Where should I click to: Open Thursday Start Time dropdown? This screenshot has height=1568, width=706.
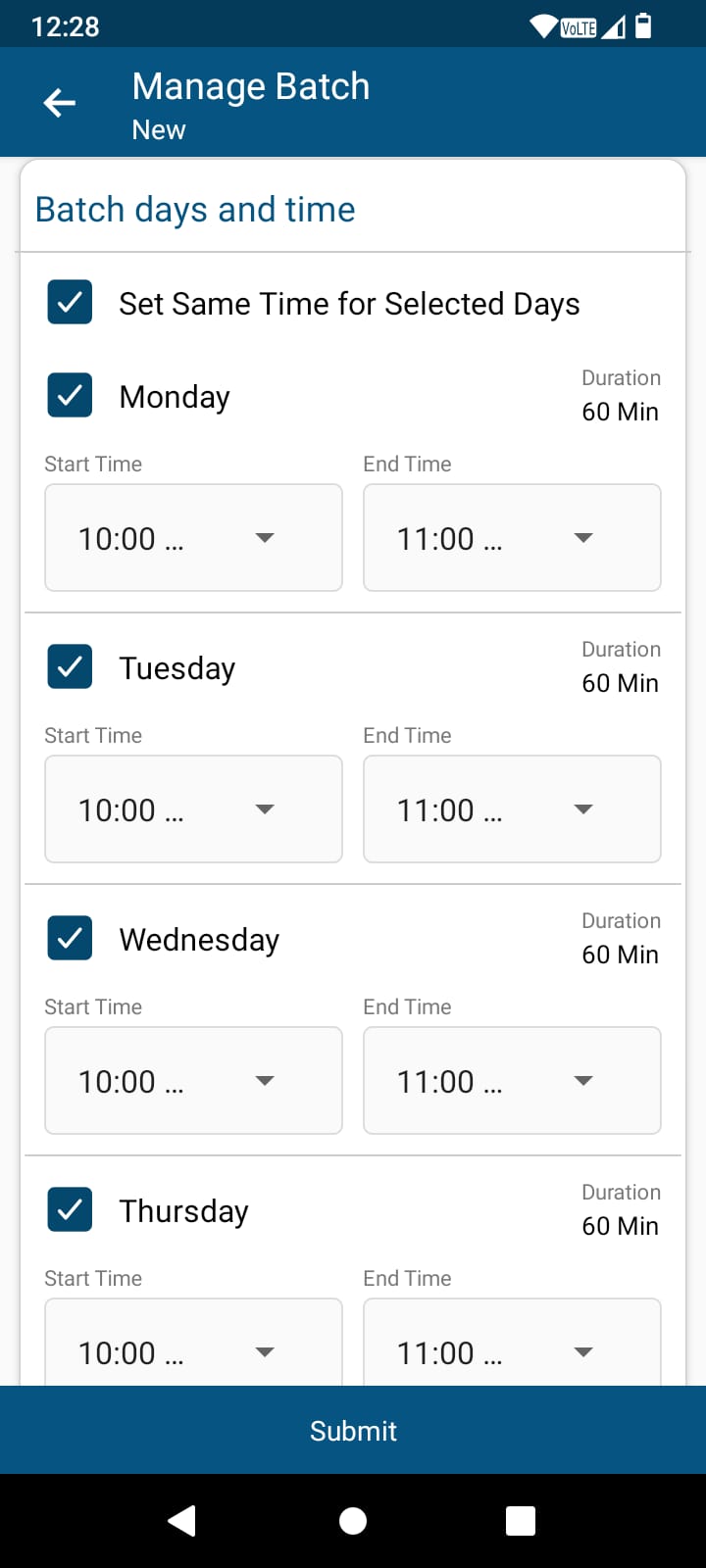point(193,1347)
